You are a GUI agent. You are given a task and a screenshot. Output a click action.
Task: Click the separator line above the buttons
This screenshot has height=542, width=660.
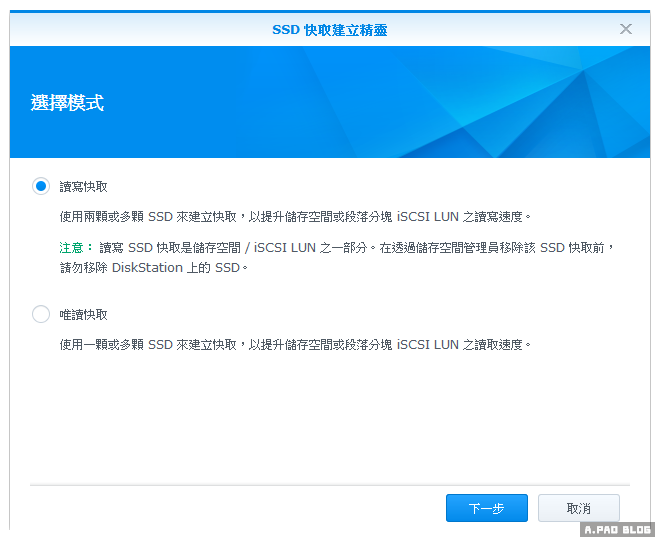[329, 484]
